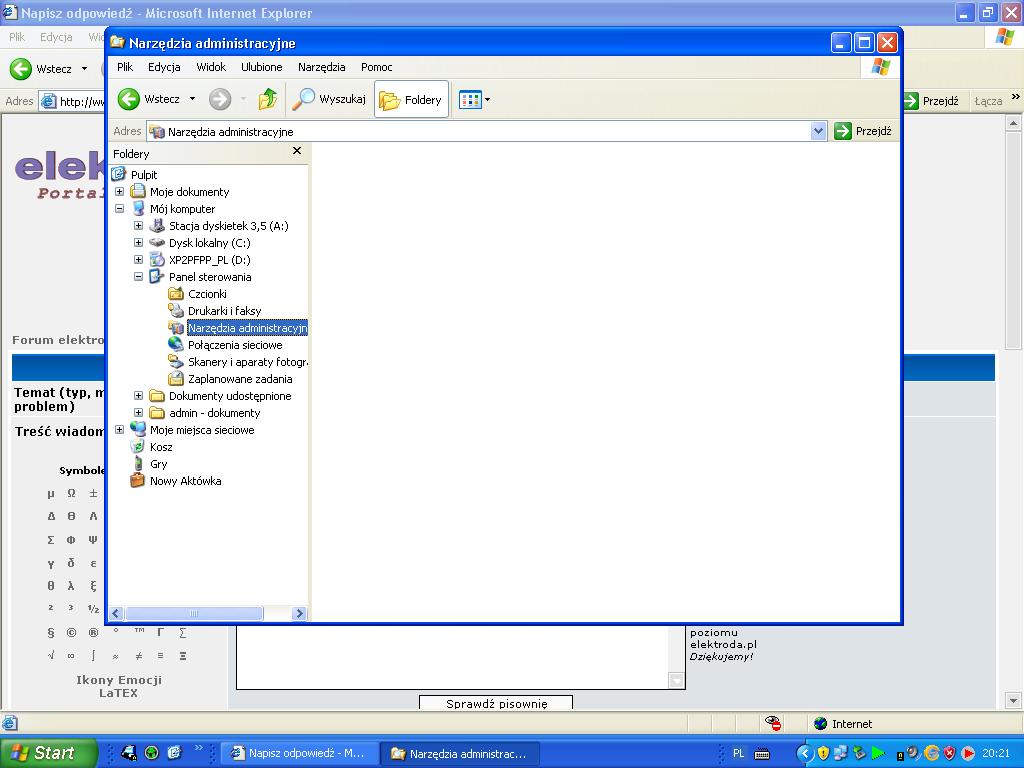The height and width of the screenshot is (768, 1024).
Task: Click the folder tree horizontal scrollbar
Action: 194,613
